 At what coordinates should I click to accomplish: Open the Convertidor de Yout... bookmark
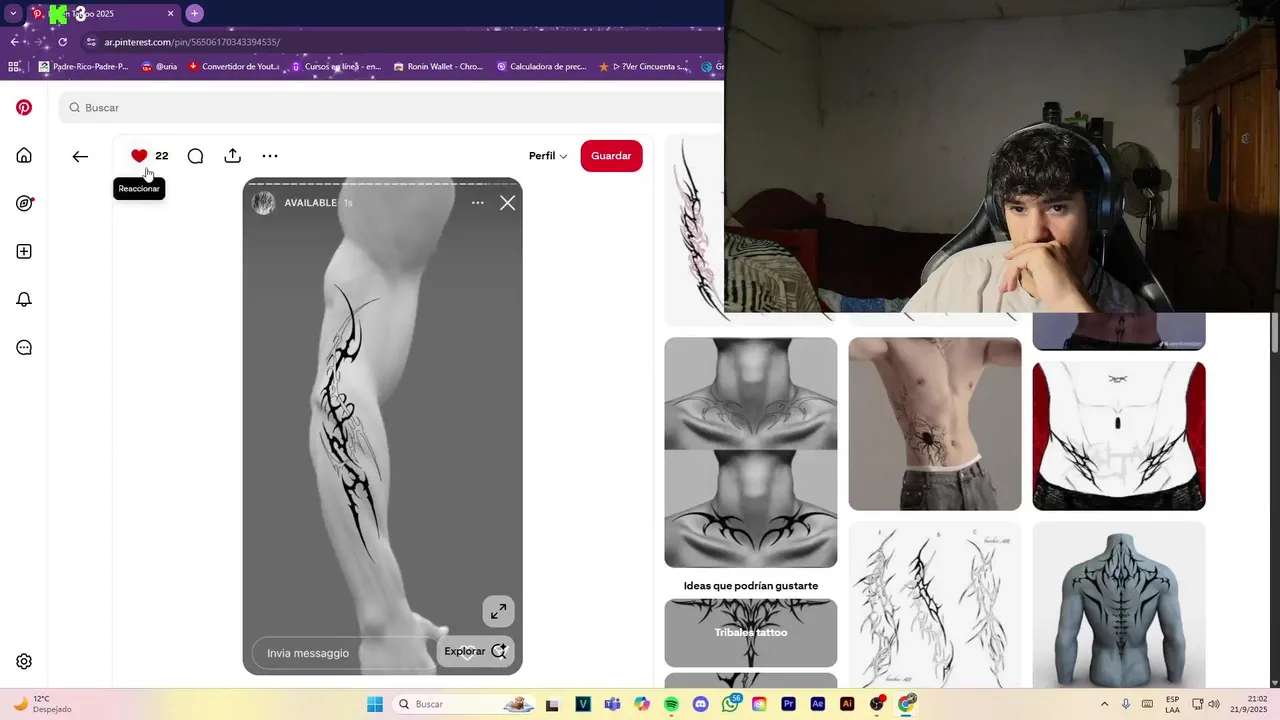click(x=234, y=67)
